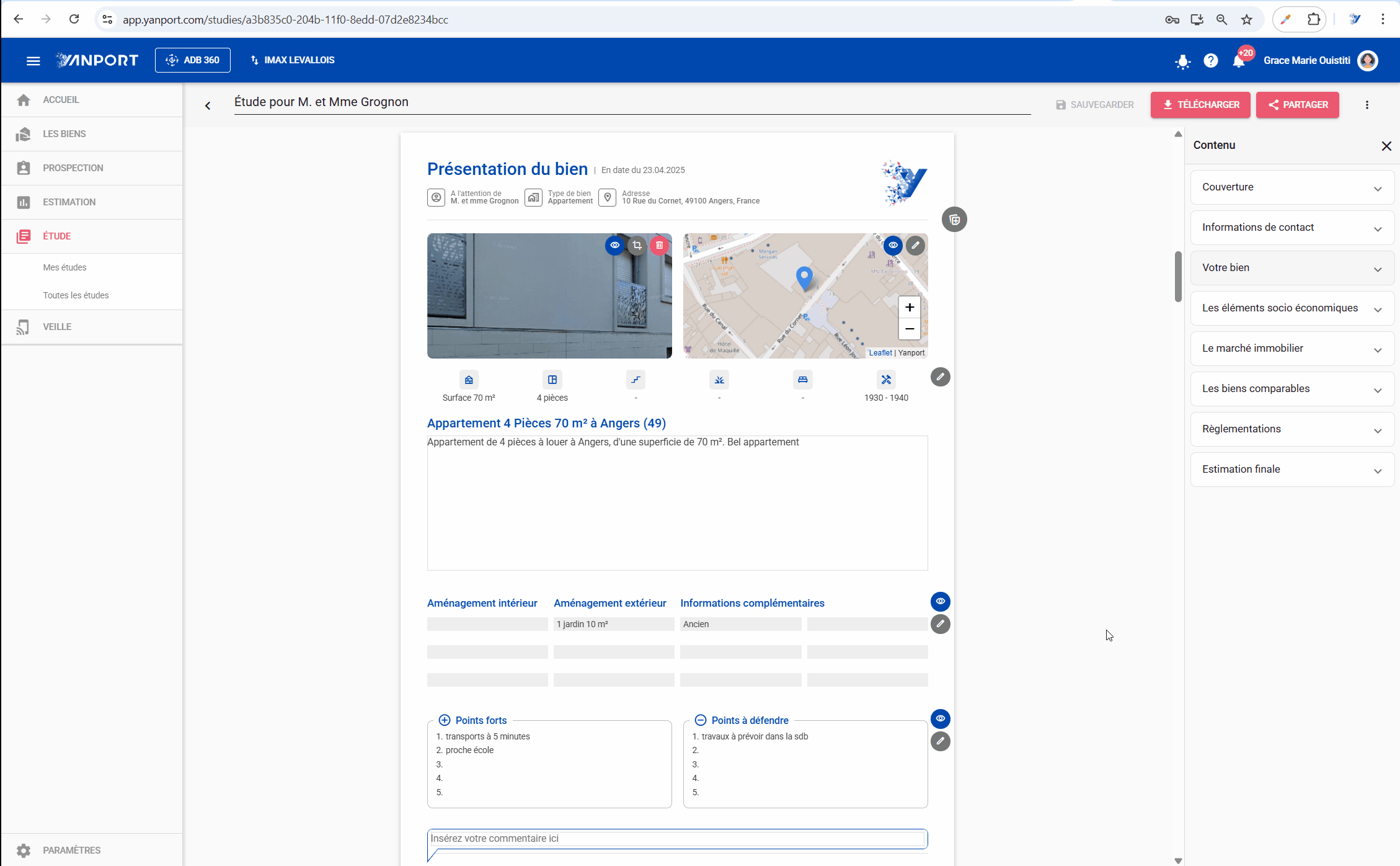Click the Yanport logo
1400x866 pixels.
click(97, 60)
